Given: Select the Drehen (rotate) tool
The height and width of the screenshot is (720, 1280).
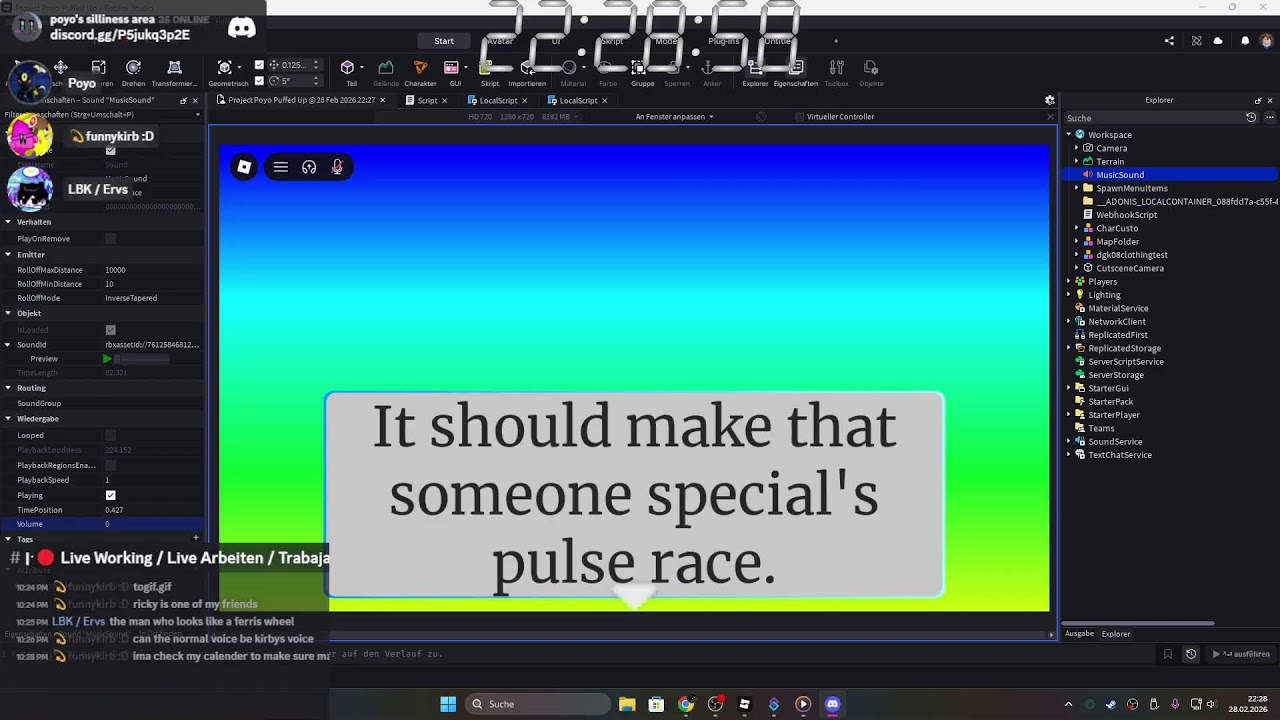Looking at the screenshot, I should (x=133, y=67).
